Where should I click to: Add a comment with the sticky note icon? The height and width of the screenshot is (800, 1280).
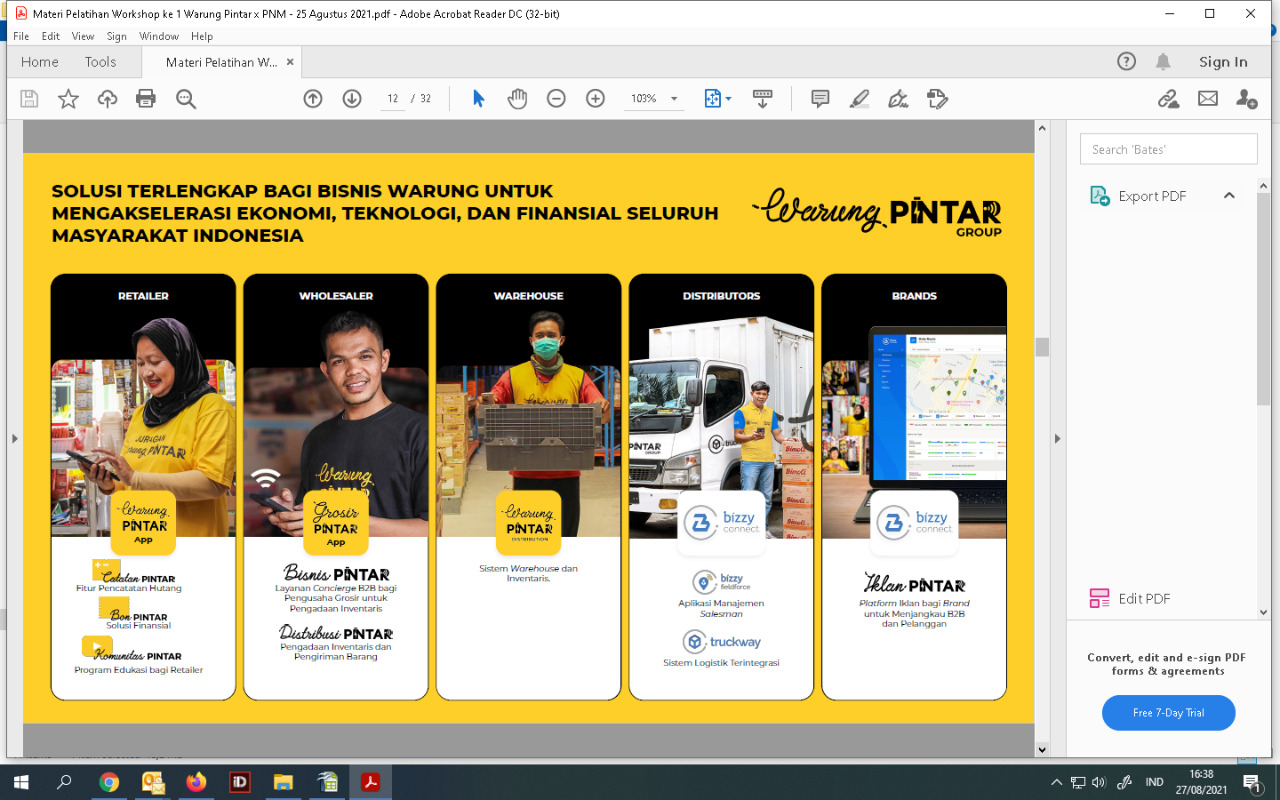pos(820,99)
